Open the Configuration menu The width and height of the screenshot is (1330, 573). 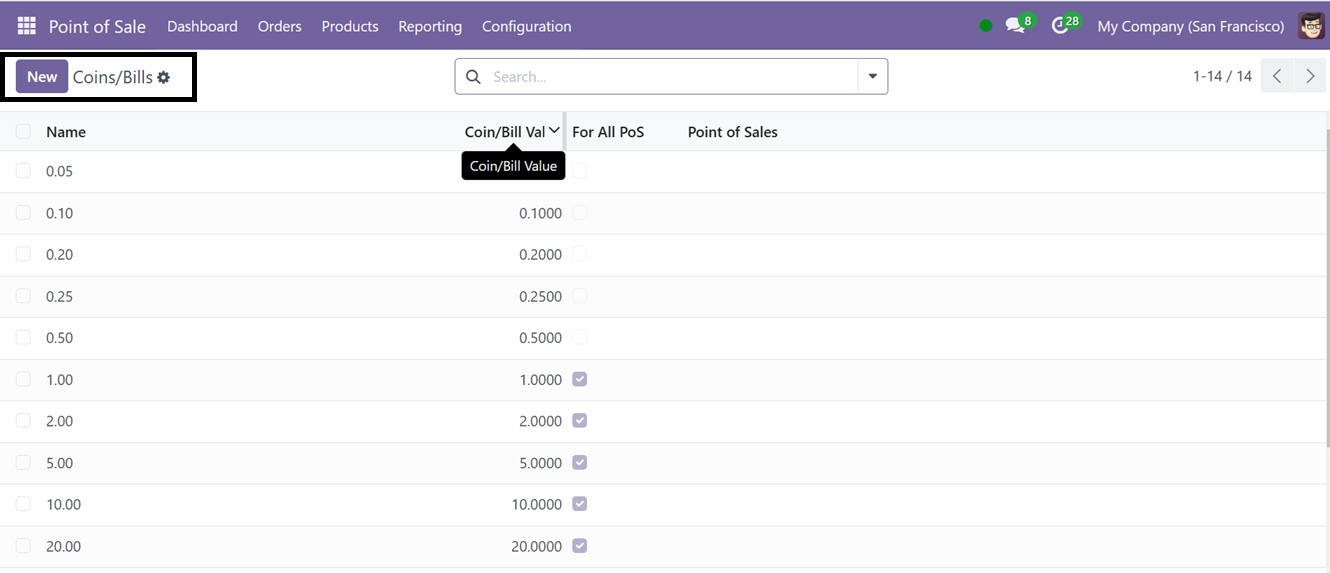[x=526, y=26]
